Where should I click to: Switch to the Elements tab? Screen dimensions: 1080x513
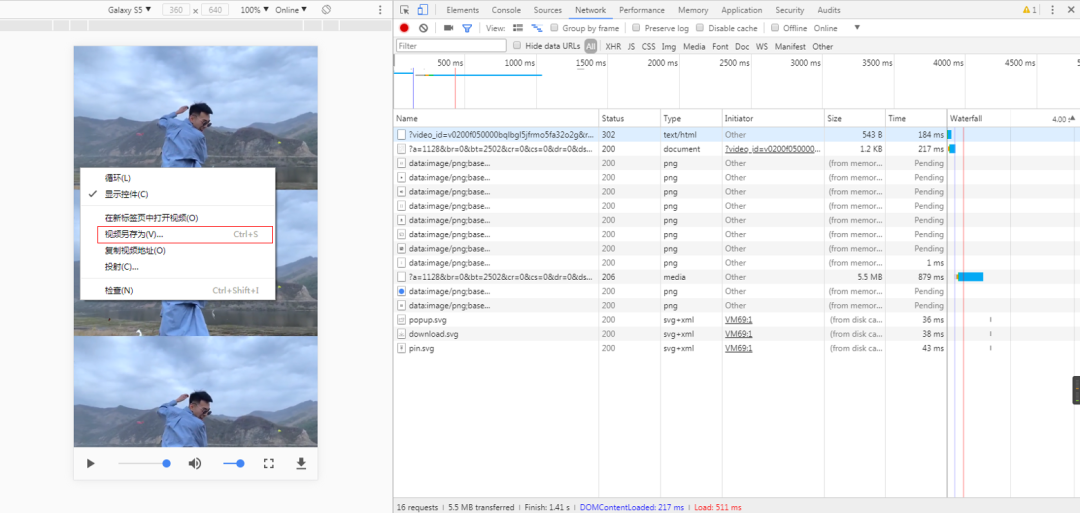(463, 10)
